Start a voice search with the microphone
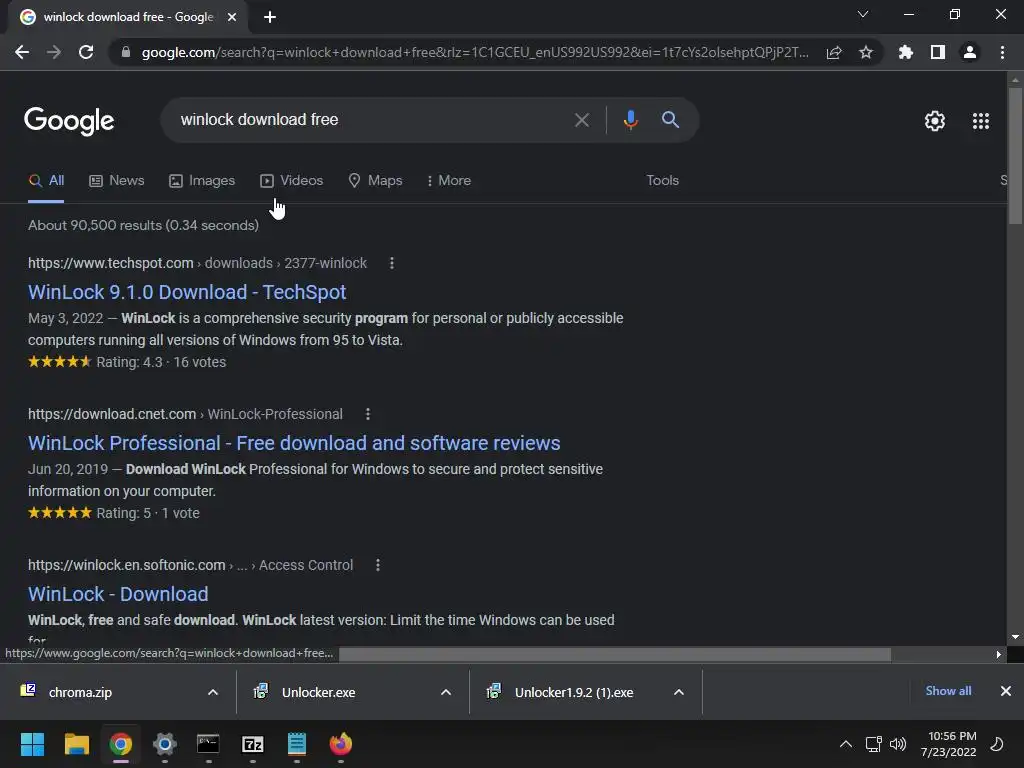The image size is (1024, 768). pos(630,120)
